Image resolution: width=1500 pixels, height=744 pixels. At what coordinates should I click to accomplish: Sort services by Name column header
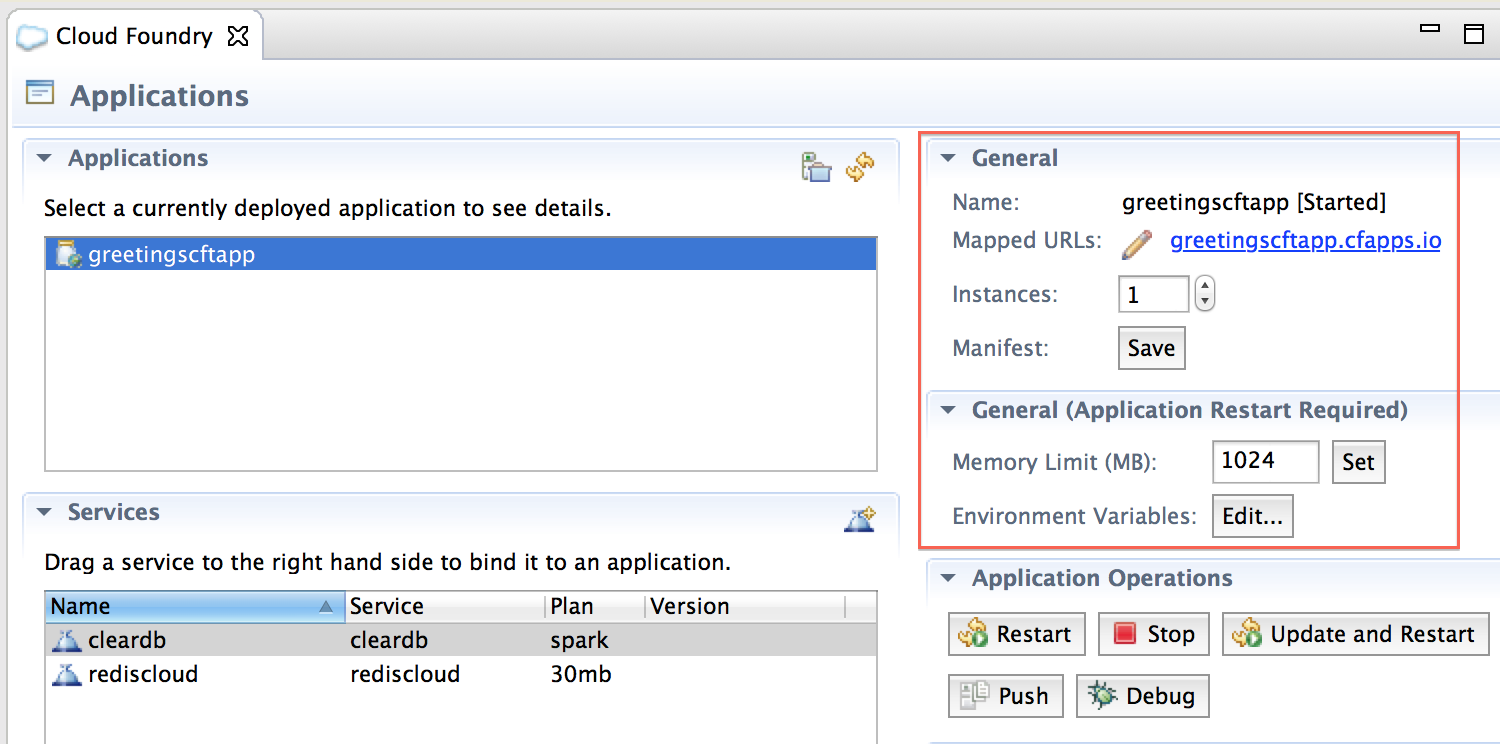[x=190, y=607]
